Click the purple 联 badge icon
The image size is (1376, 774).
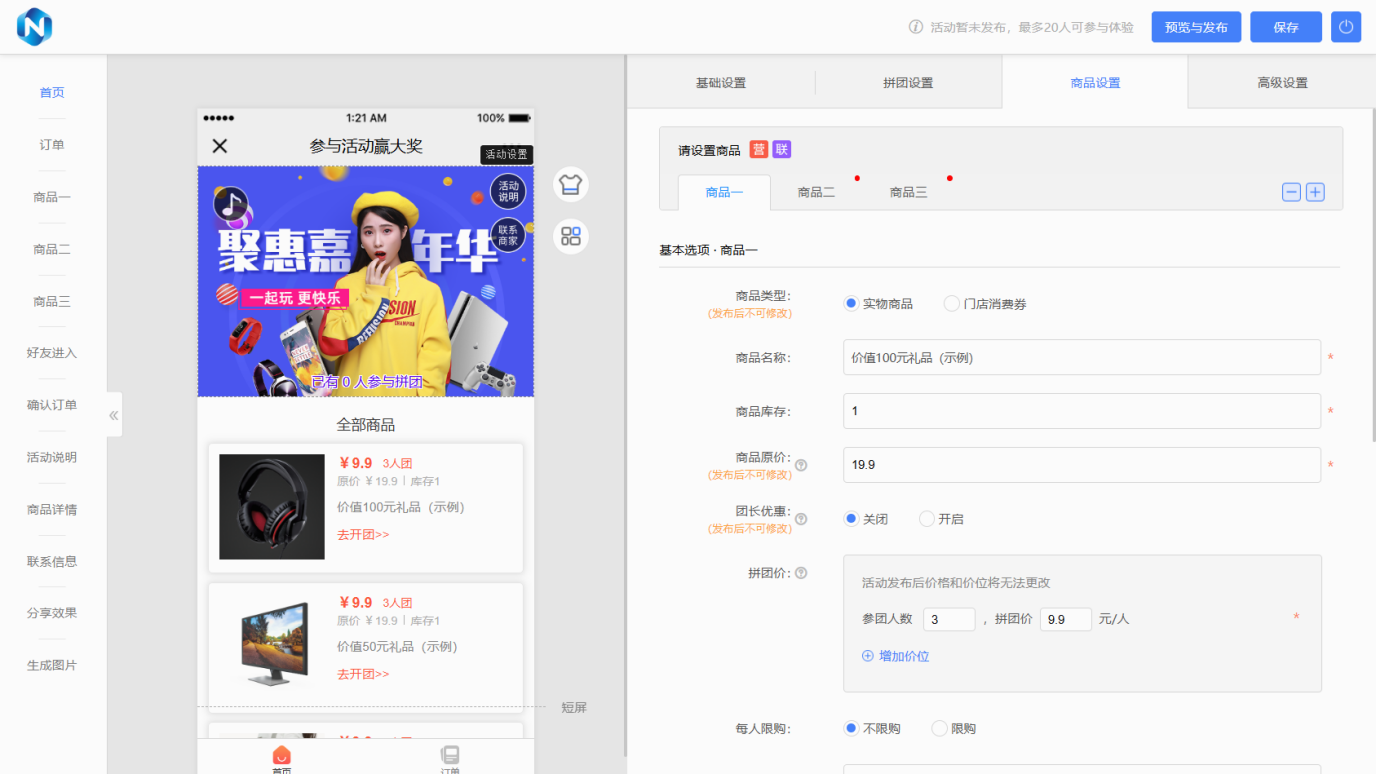tap(782, 148)
